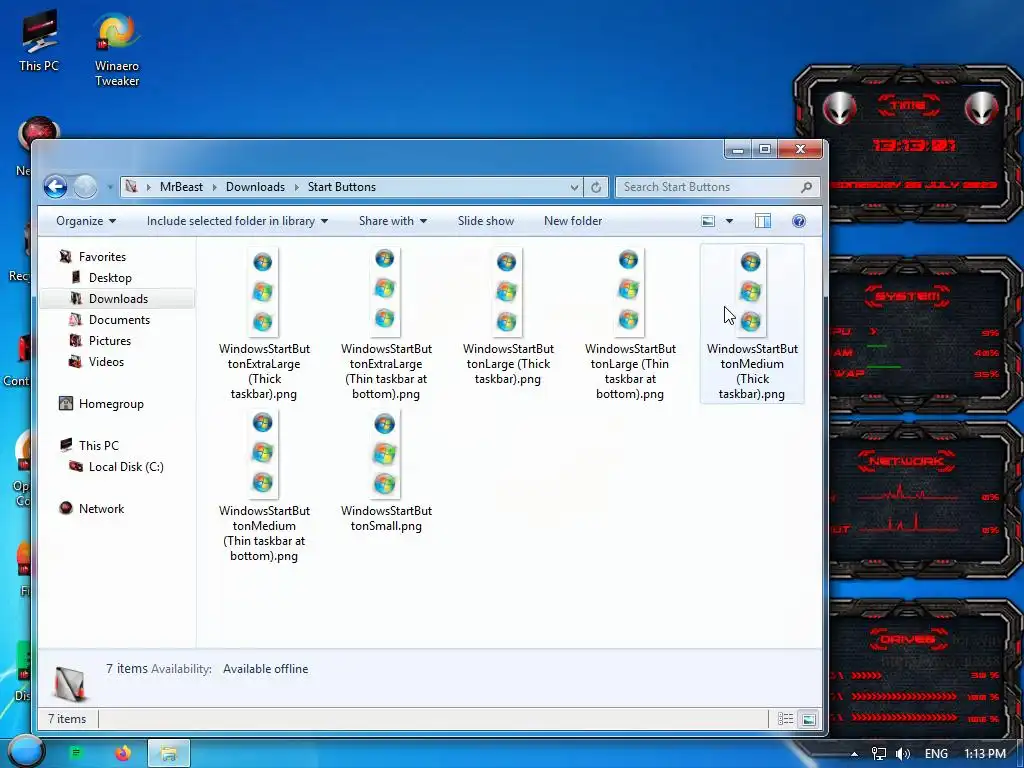Click the ENG language indicator

936,754
